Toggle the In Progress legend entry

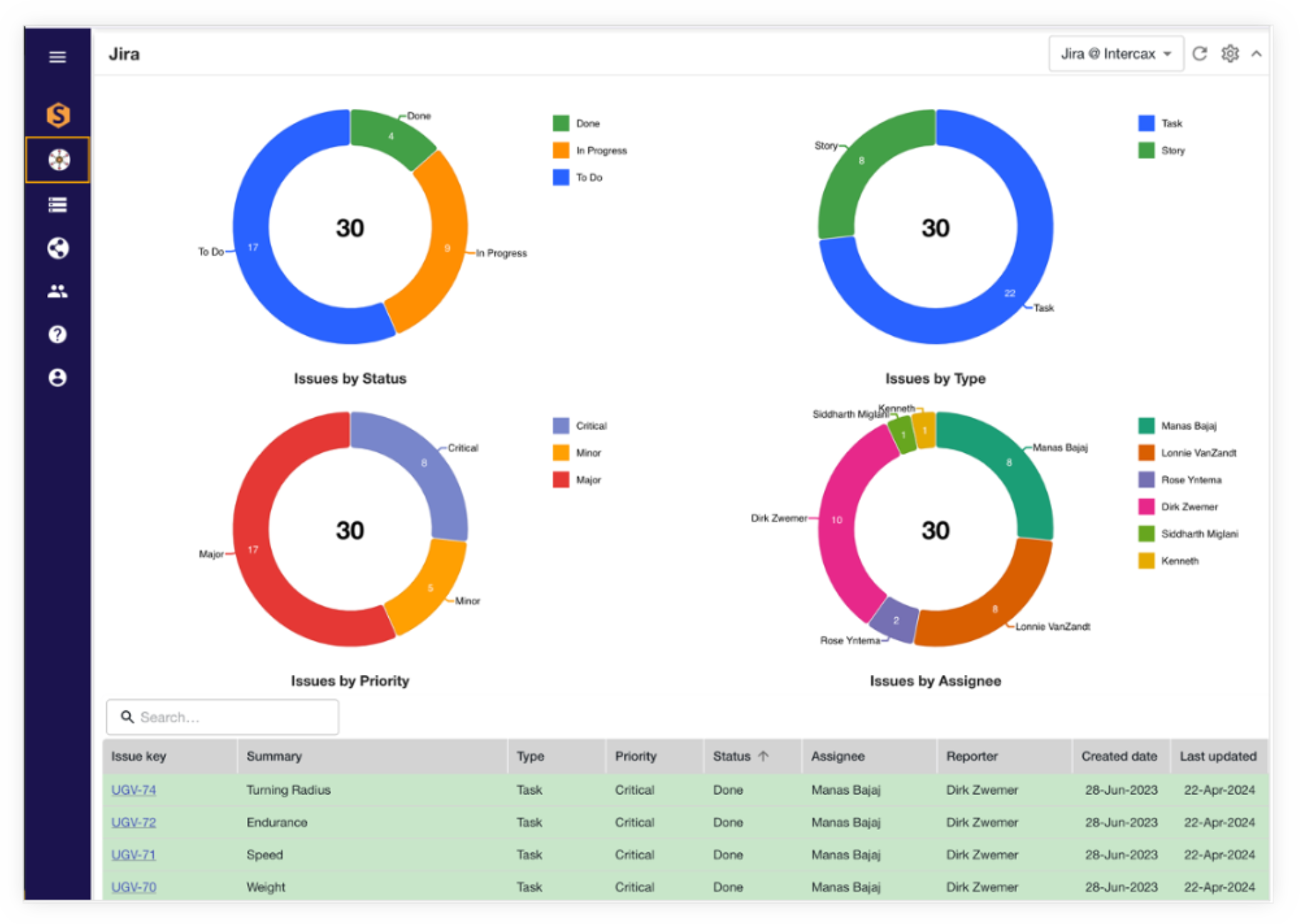click(590, 150)
